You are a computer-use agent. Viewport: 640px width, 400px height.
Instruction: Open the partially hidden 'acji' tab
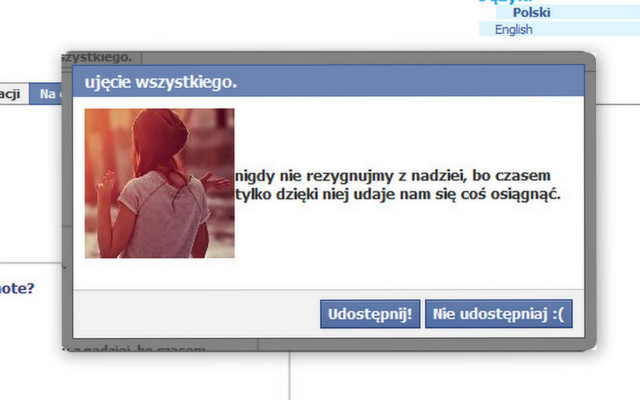(13, 94)
